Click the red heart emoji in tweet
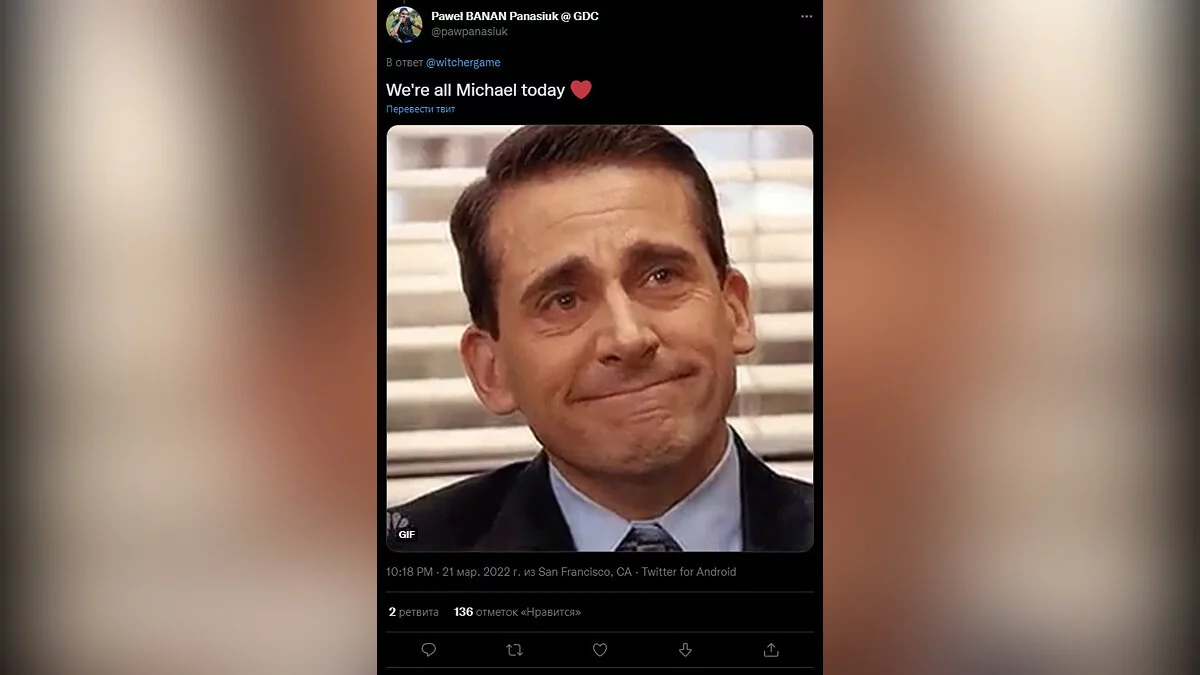This screenshot has height=675, width=1200. (581, 90)
